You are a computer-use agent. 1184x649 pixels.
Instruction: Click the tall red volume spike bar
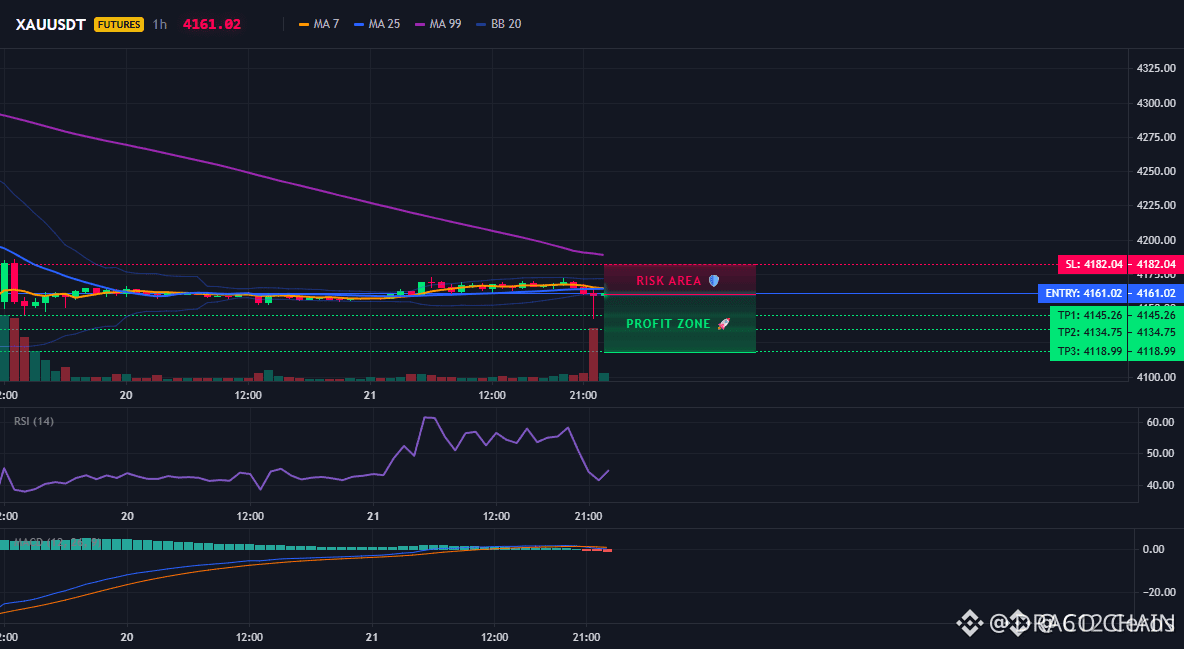pos(594,354)
